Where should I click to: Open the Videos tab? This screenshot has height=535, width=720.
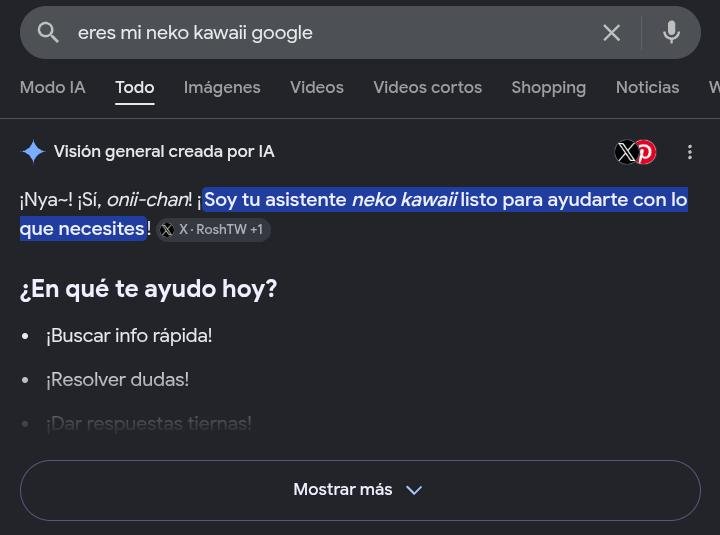(317, 87)
